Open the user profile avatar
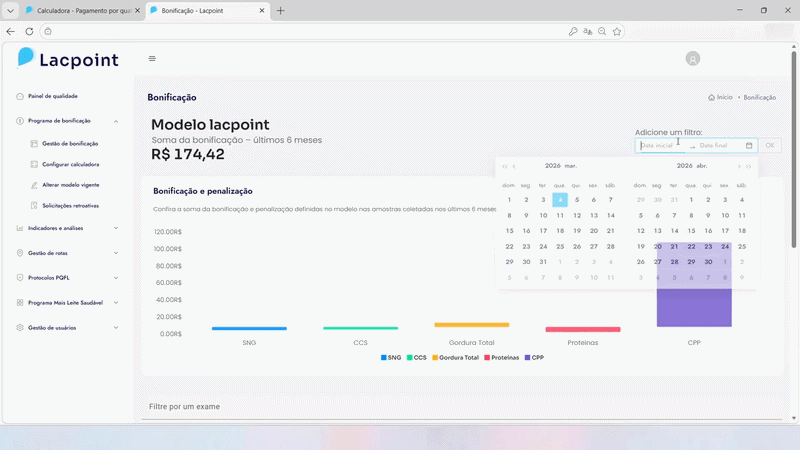 692,59
